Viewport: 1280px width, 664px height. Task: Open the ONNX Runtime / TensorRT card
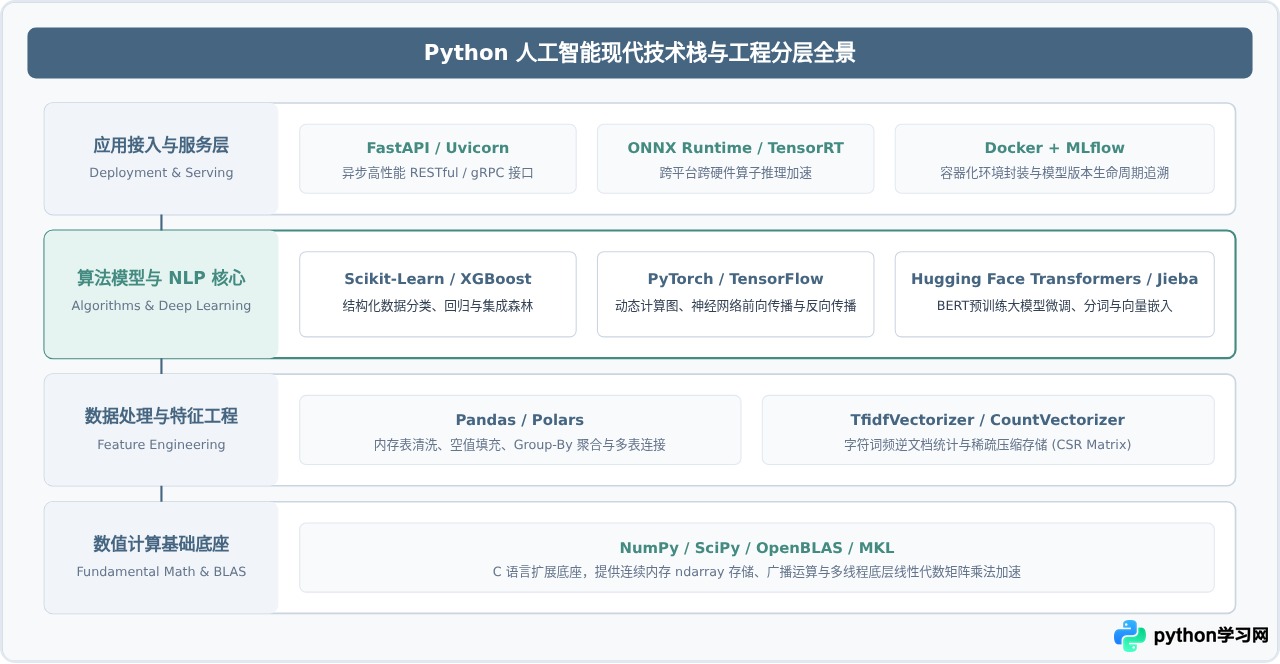[736, 159]
